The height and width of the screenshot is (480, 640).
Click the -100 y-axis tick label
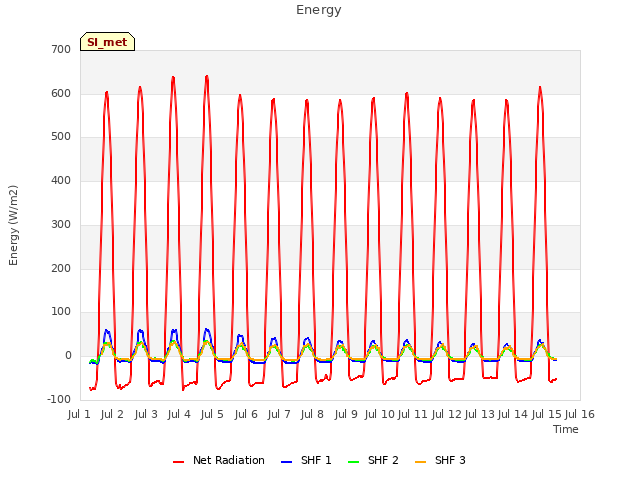(59, 399)
